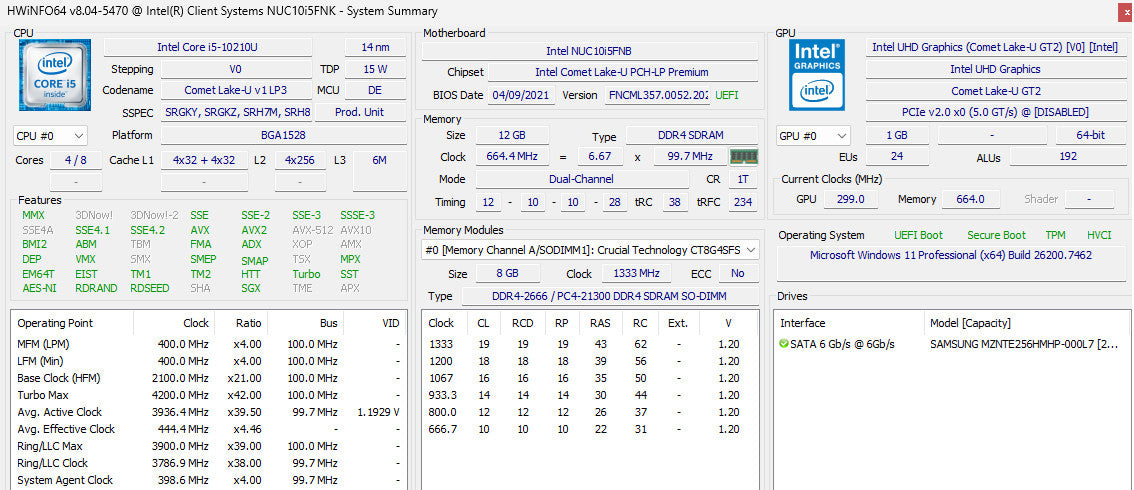Select the 933.3 clock timing row
The width and height of the screenshot is (1134, 490).
tap(590, 395)
